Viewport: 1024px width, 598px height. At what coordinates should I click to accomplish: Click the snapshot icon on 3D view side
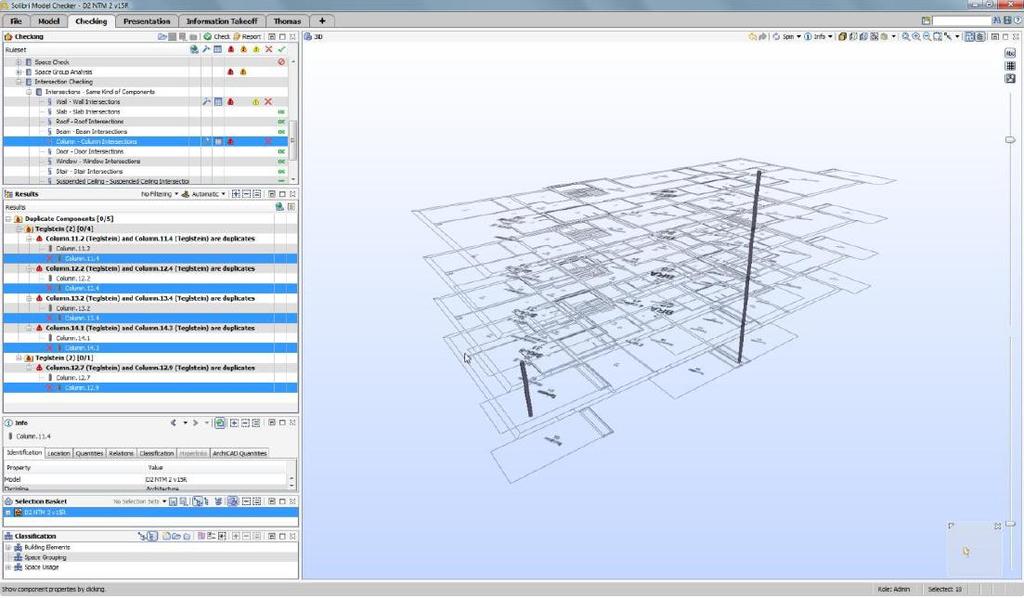tap(1010, 78)
